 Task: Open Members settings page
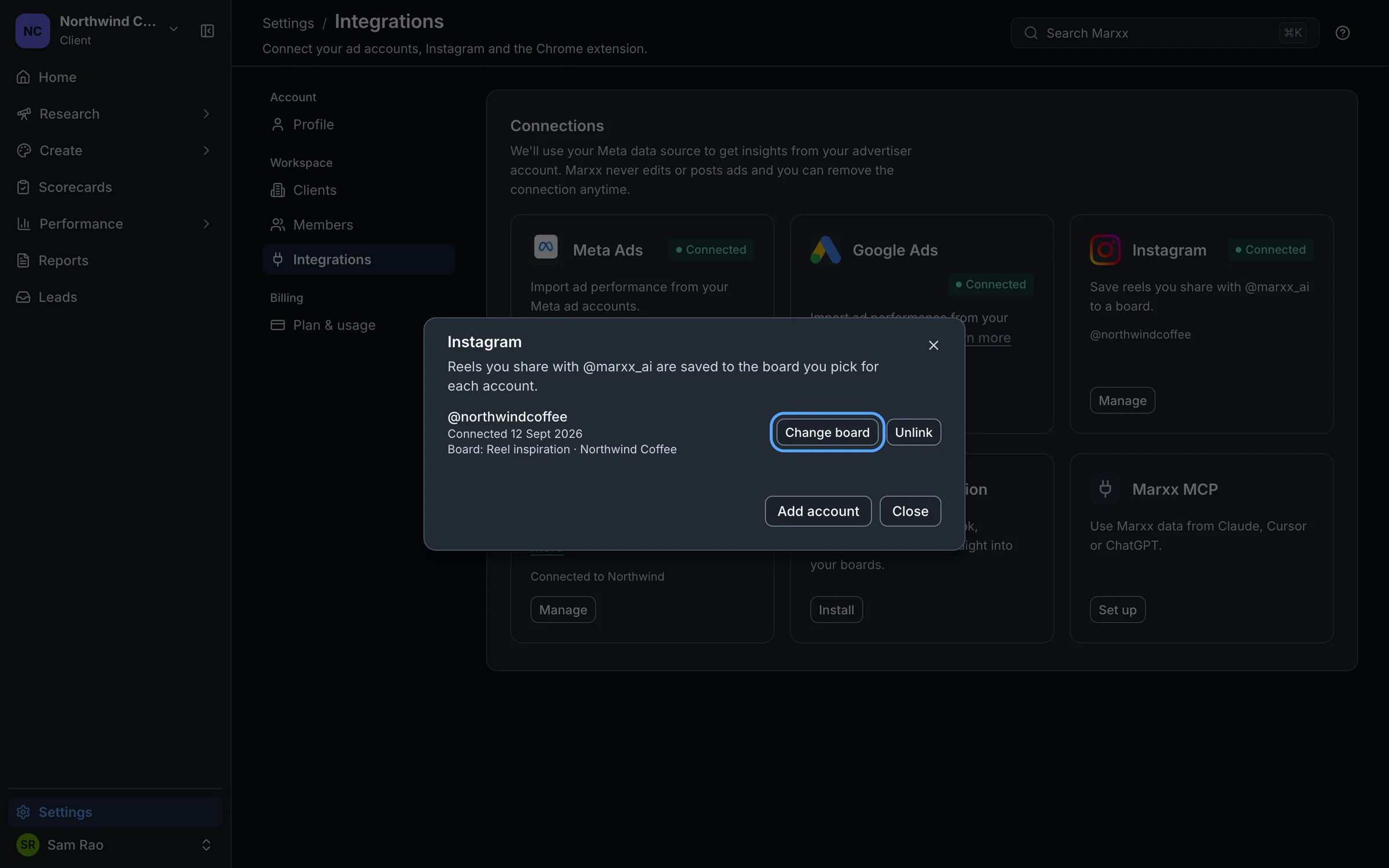[x=358, y=225]
